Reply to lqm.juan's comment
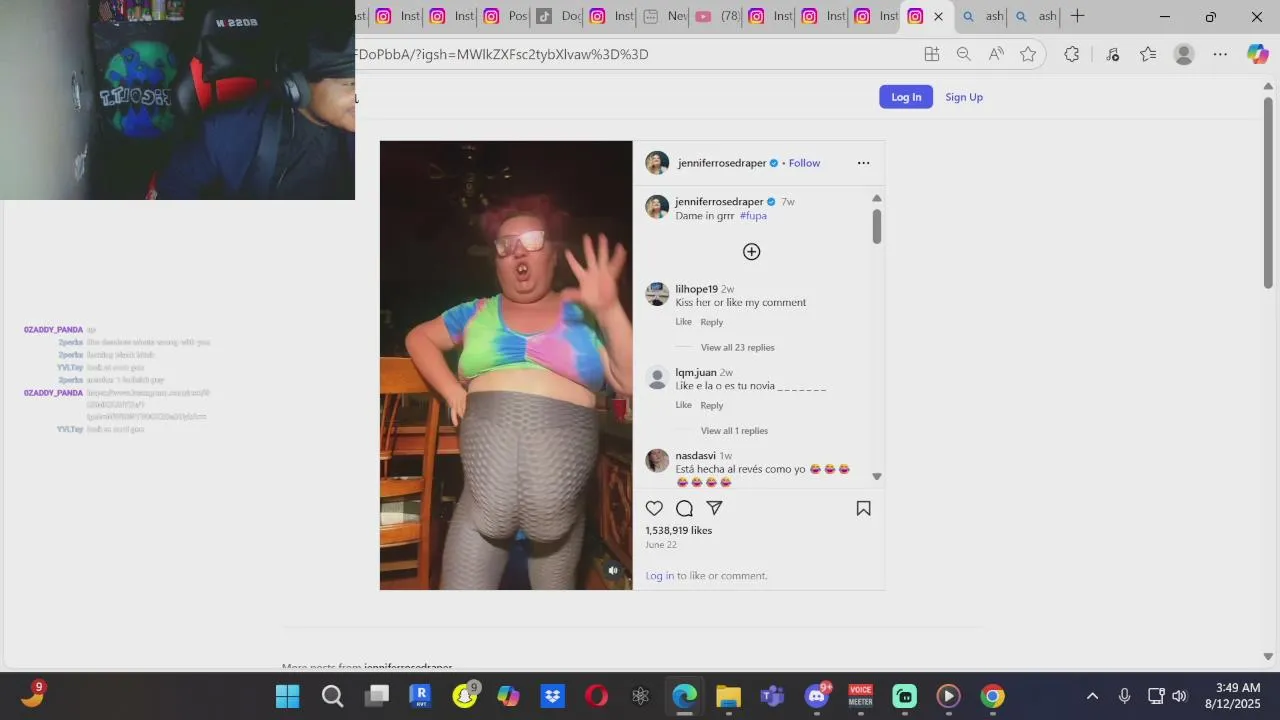The height and width of the screenshot is (720, 1280). click(711, 405)
